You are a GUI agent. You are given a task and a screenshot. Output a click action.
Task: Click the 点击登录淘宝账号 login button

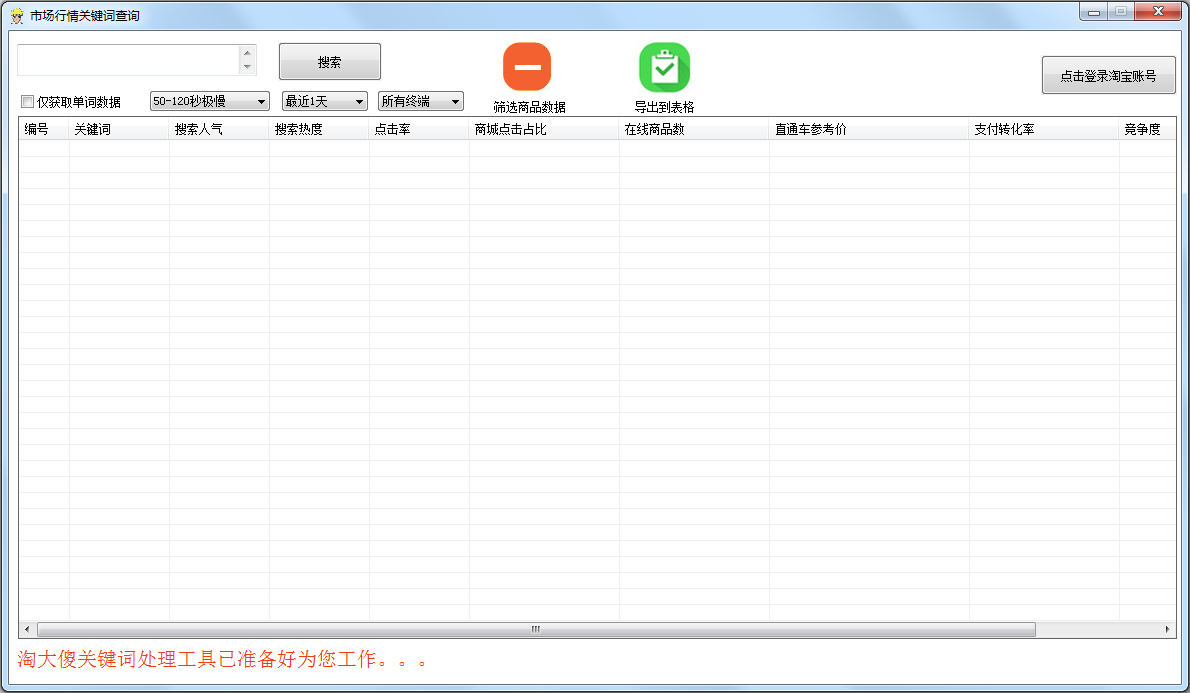click(1108, 76)
